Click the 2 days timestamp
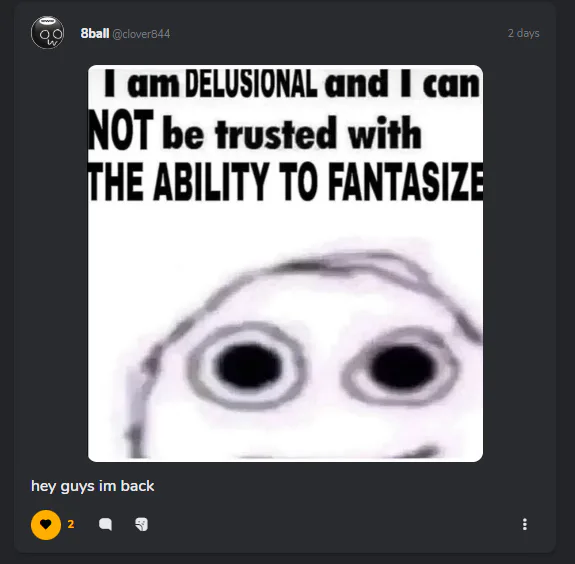 523,33
